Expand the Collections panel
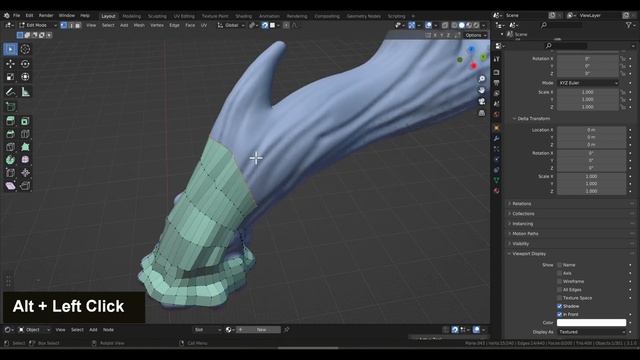 tap(523, 214)
